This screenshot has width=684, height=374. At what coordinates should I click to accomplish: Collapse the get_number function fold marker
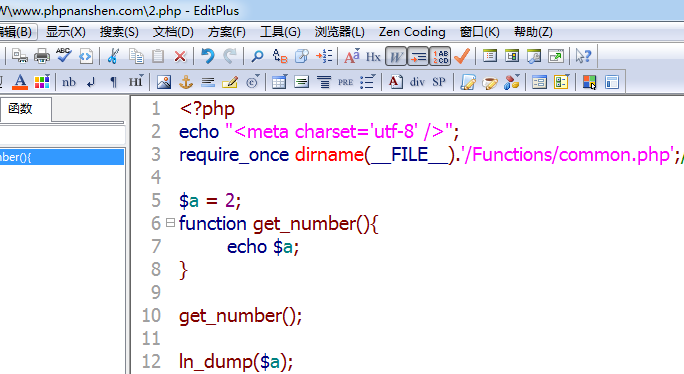[x=171, y=223]
